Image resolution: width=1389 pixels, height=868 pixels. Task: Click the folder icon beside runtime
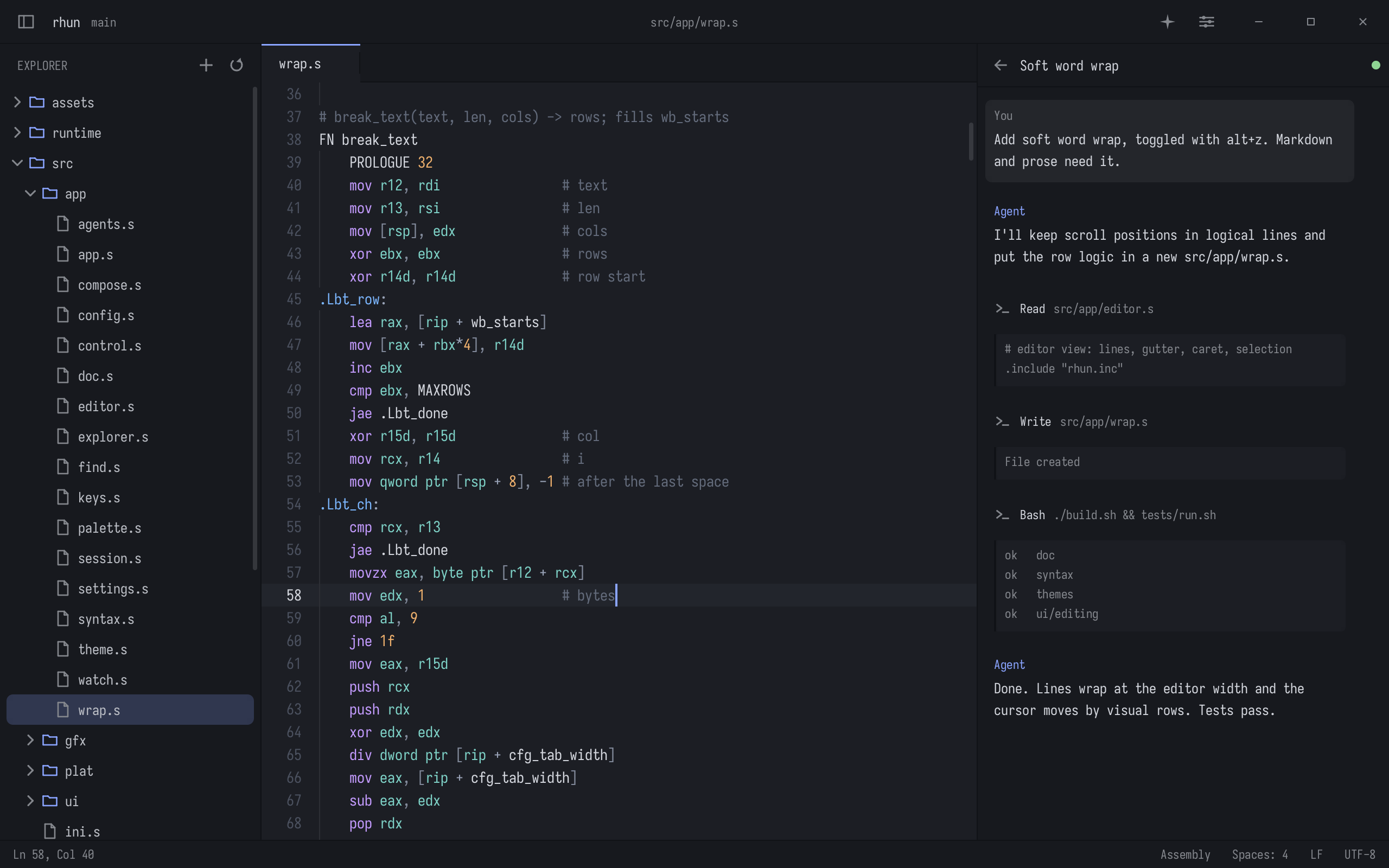37,132
